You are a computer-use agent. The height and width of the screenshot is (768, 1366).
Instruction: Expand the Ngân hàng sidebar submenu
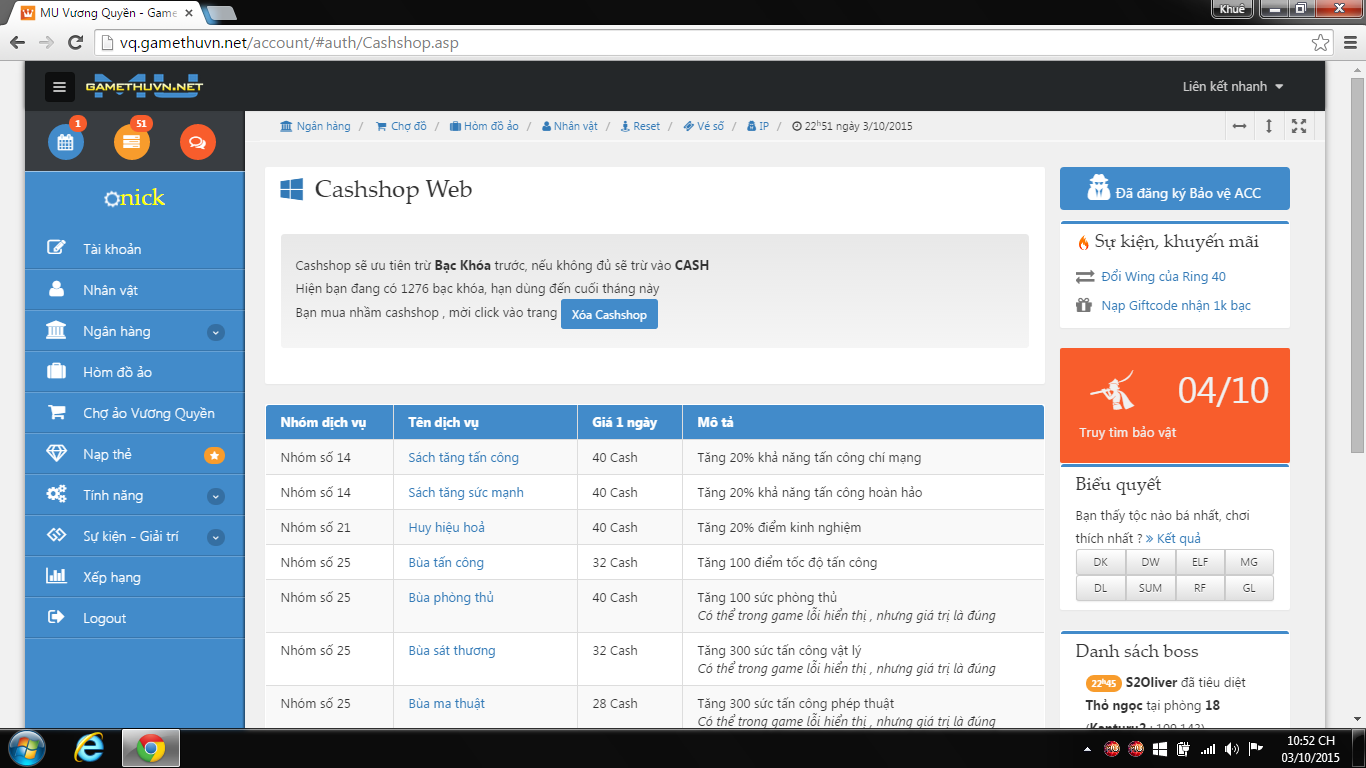click(x=215, y=332)
